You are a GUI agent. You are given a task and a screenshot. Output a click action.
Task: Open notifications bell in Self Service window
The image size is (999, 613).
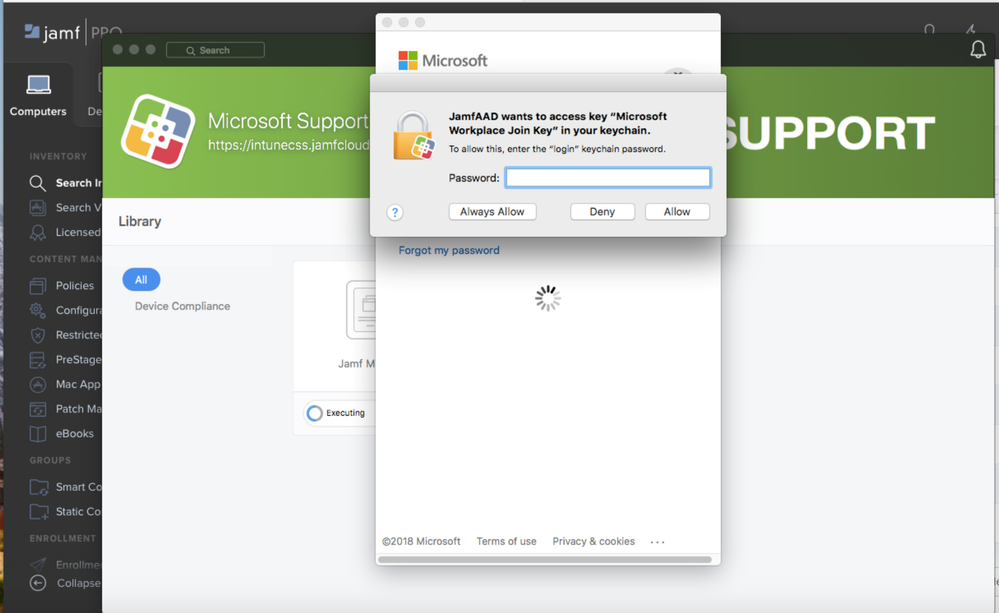978,50
